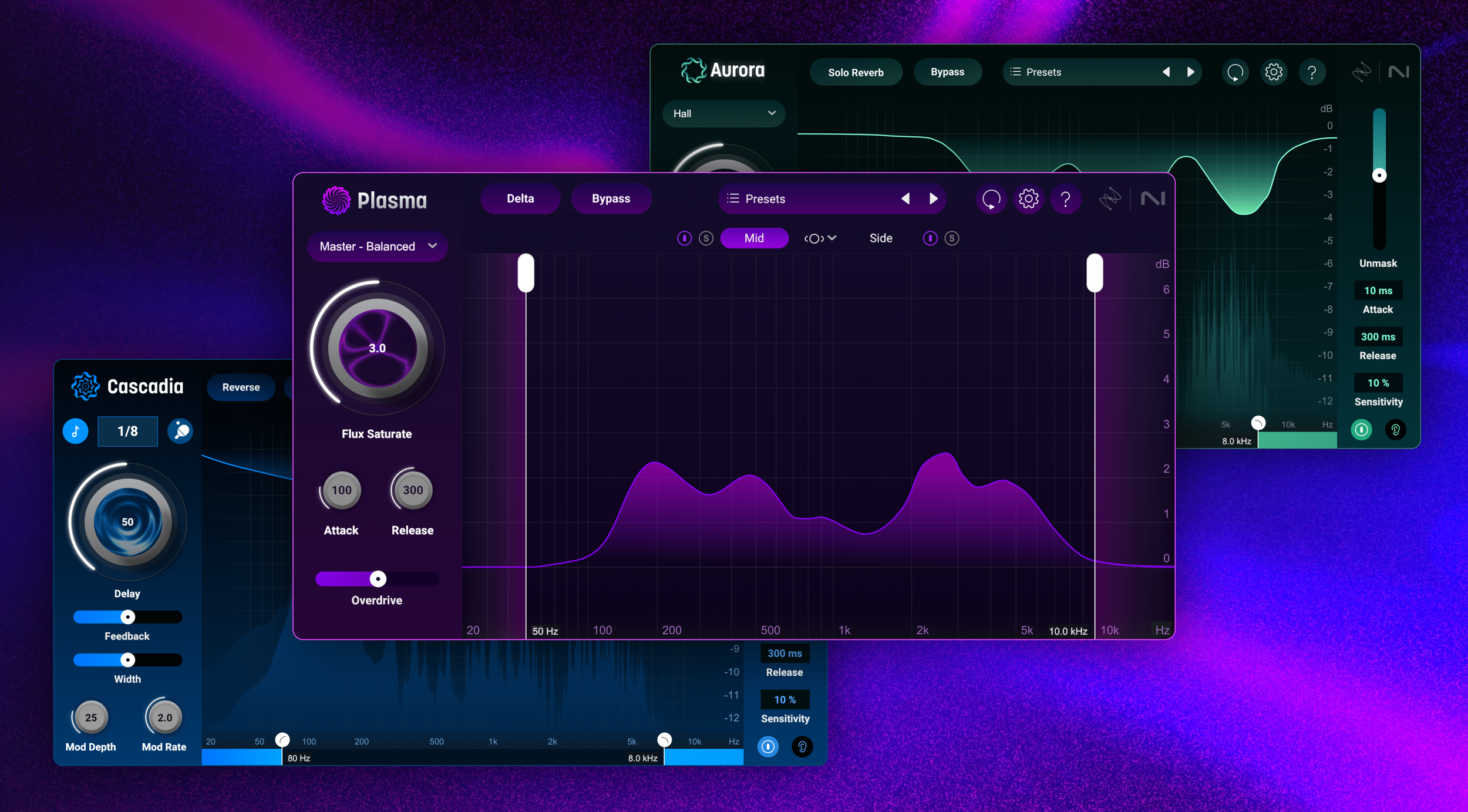Viewport: 1468px width, 812px height.
Task: Click Plasma's Overdrive slider handle
Action: (x=378, y=579)
